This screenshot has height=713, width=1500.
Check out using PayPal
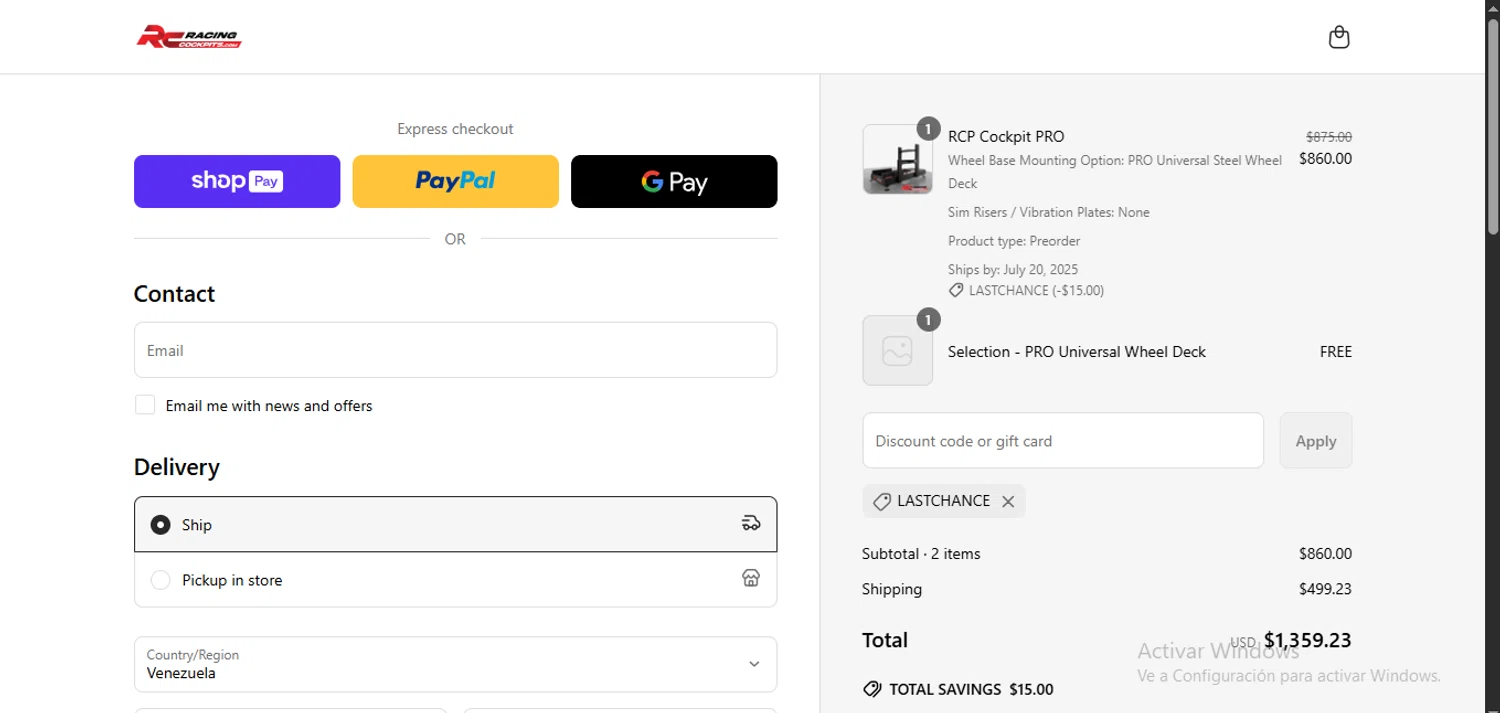[x=455, y=181]
